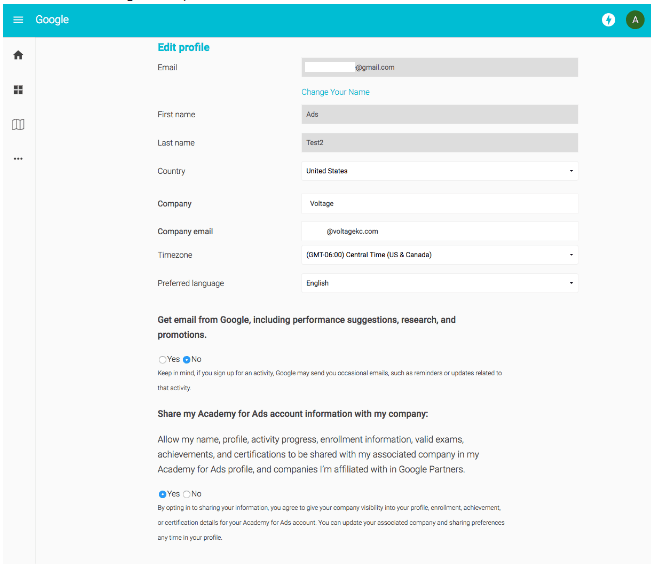Screen dimensions: 654x567
Task: Click the First name field showing Ads
Action: point(440,114)
